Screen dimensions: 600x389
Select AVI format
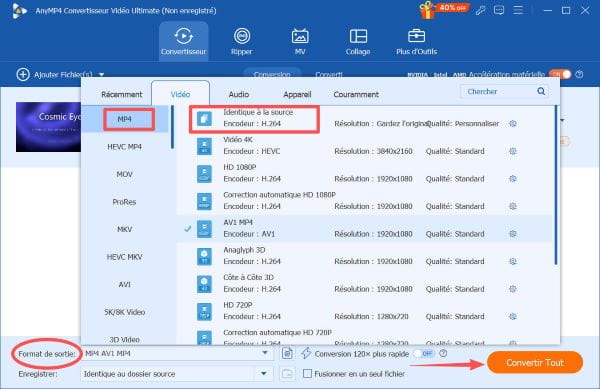125,285
